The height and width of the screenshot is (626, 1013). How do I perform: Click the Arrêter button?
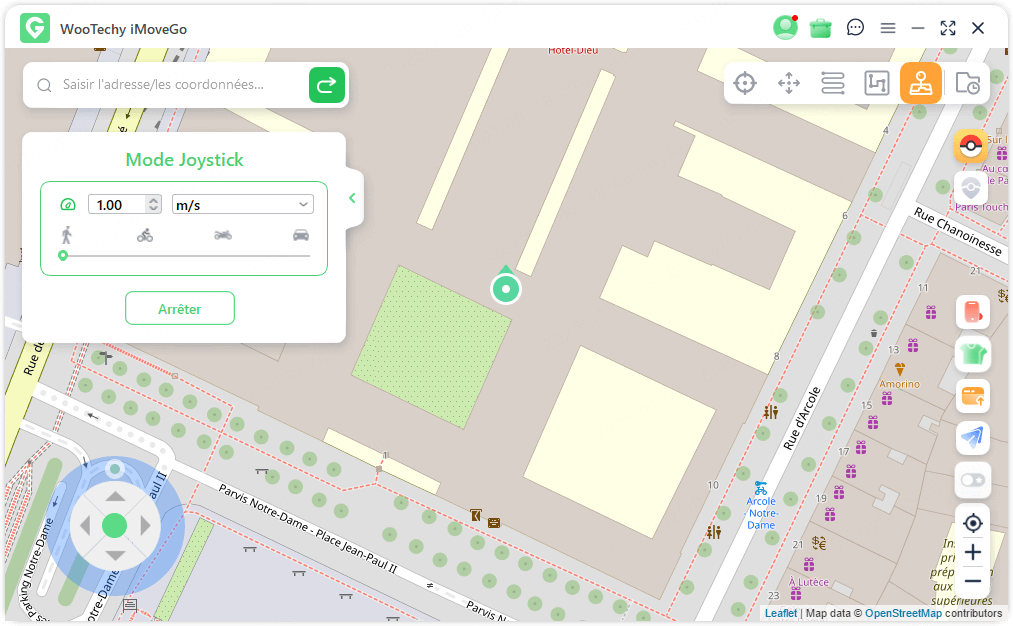180,309
